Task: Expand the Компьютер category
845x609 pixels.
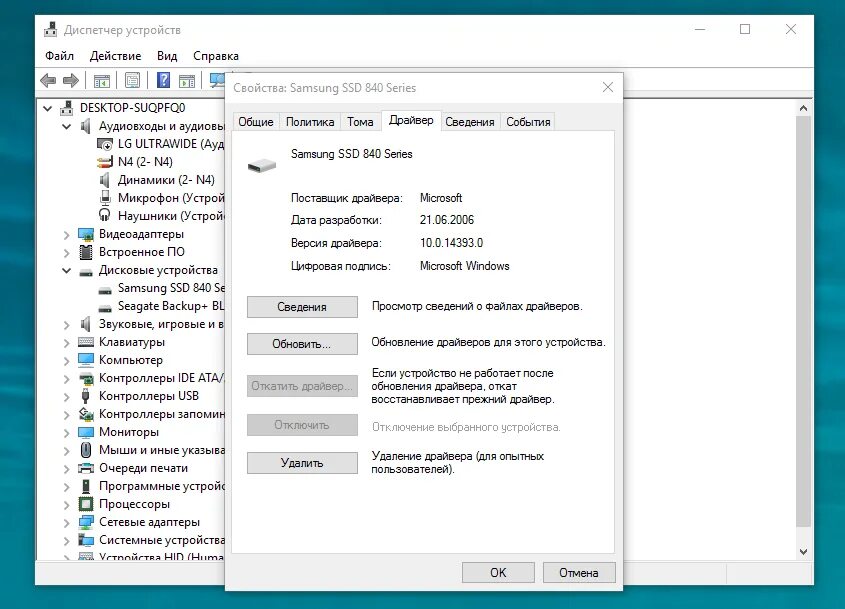Action: tap(66, 361)
